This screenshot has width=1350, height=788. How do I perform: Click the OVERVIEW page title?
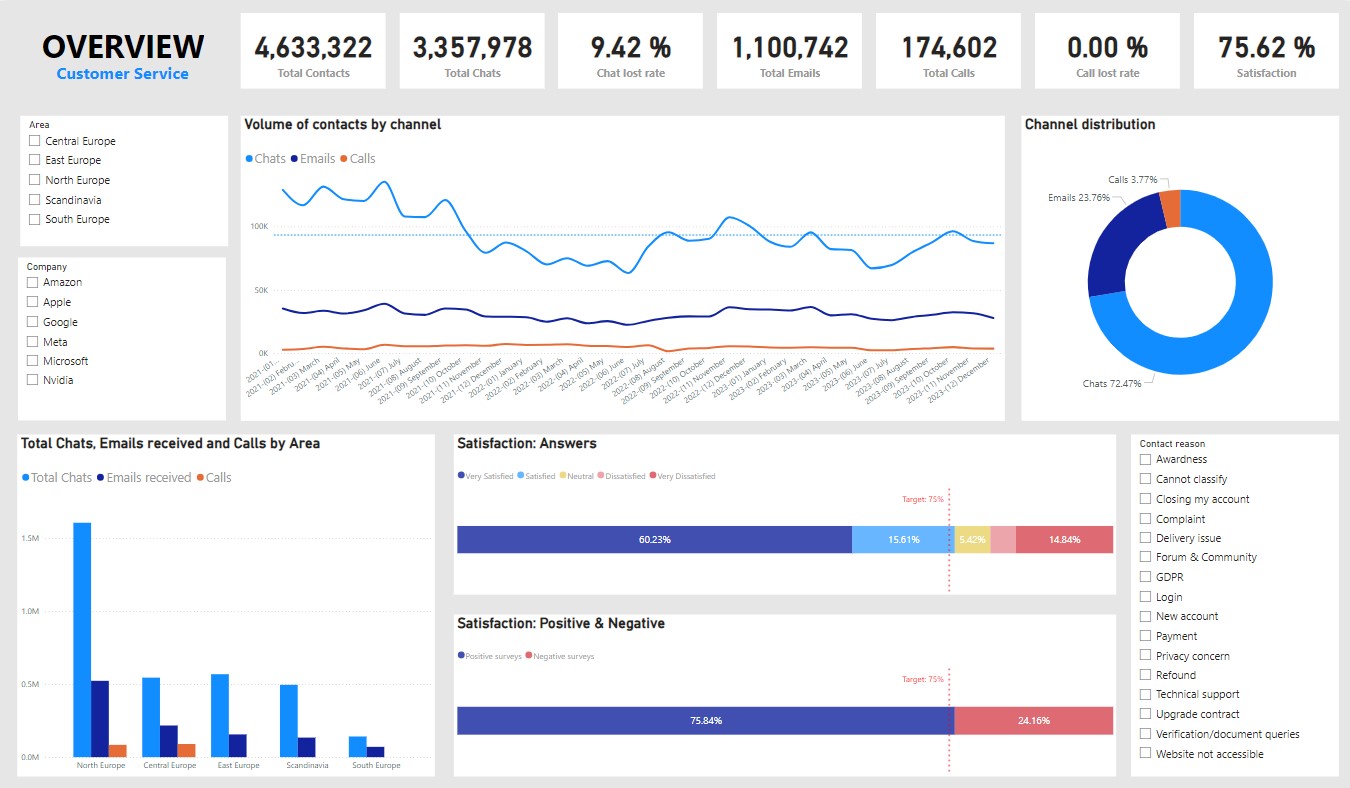(123, 46)
